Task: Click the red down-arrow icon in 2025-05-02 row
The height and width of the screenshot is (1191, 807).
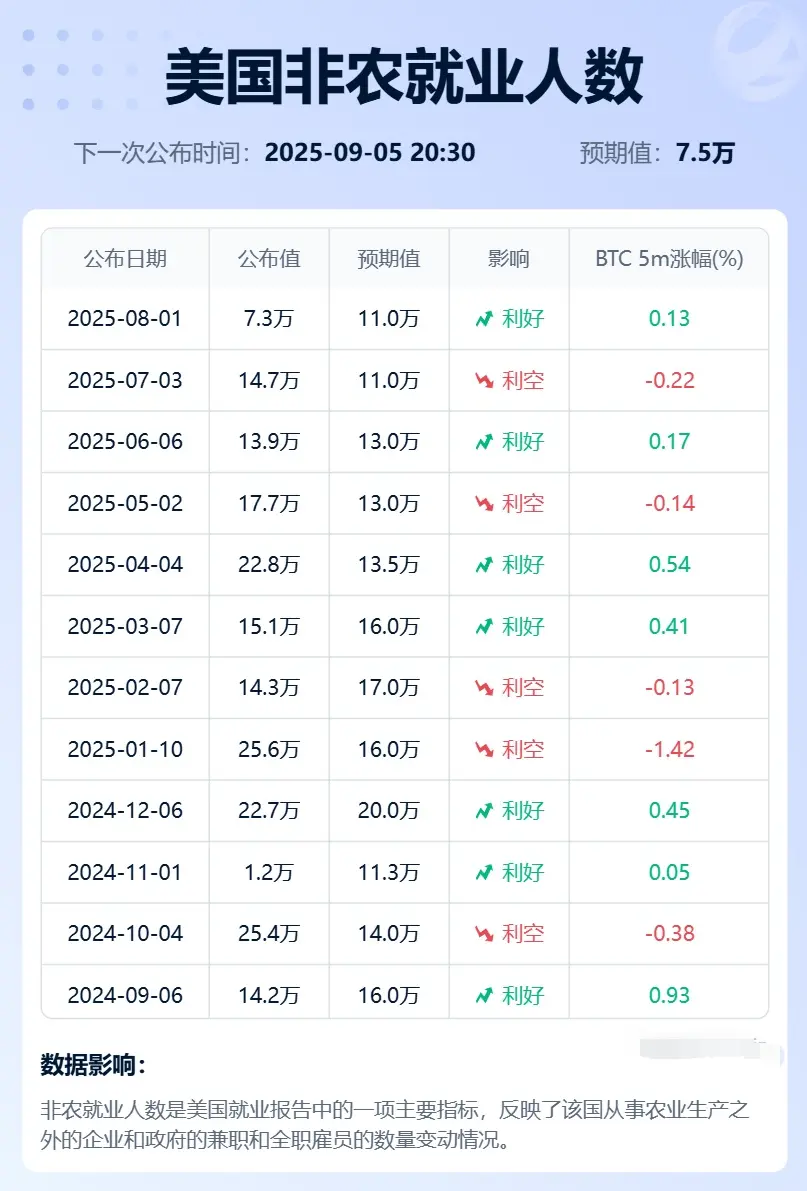Action: pos(484,504)
